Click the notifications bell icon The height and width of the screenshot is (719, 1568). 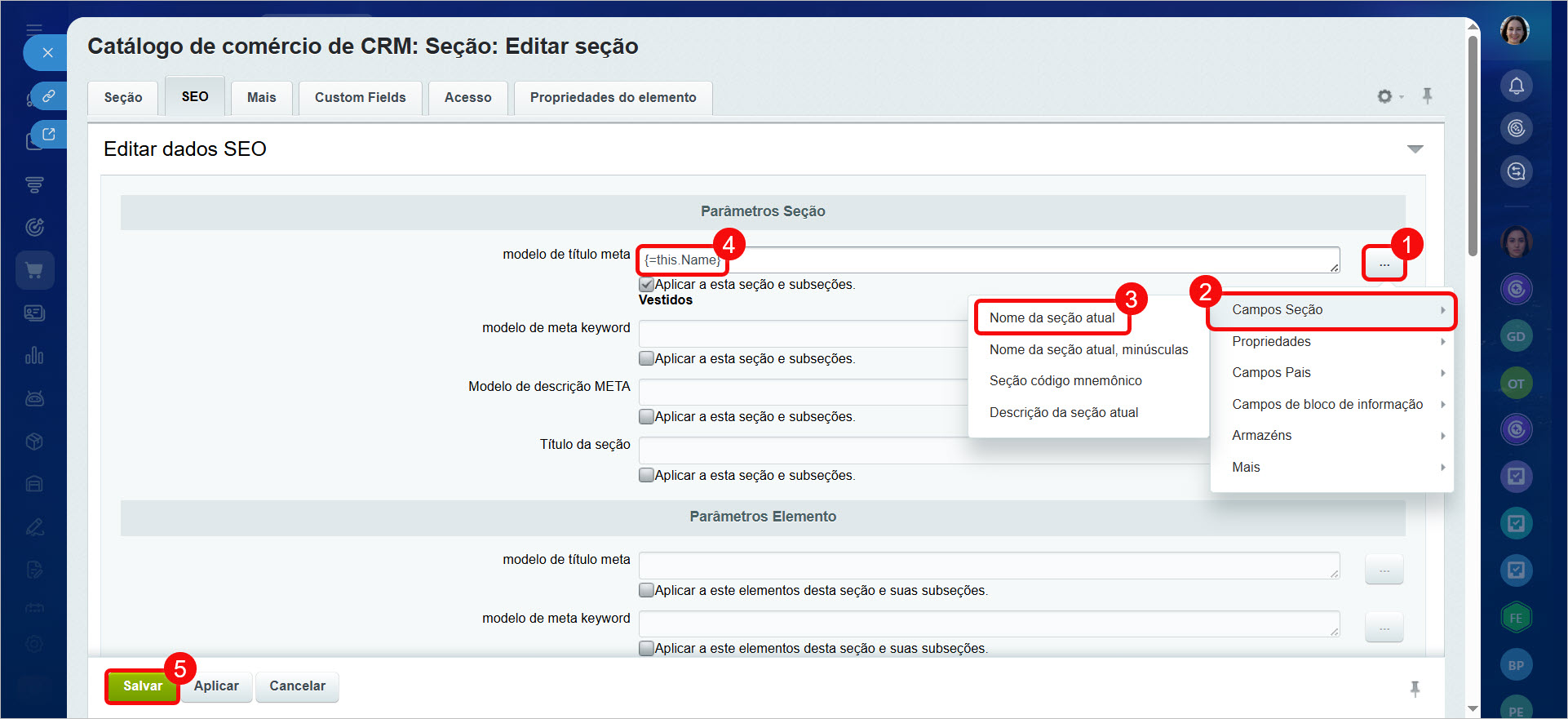[1516, 86]
